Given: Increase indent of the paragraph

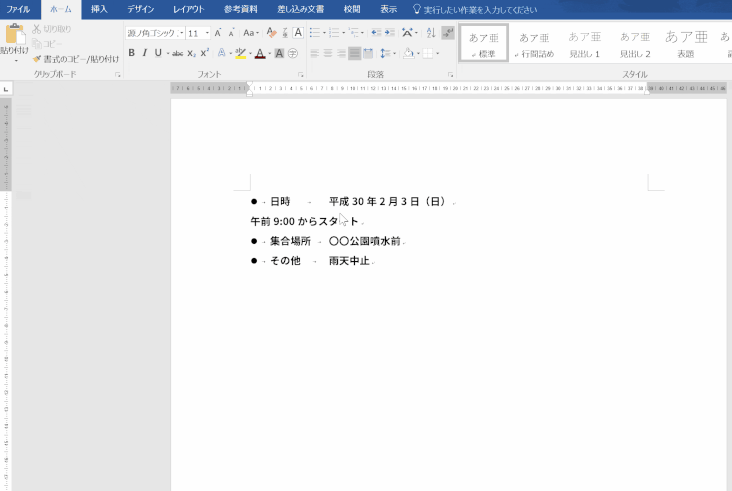Looking at the screenshot, I should (390, 33).
